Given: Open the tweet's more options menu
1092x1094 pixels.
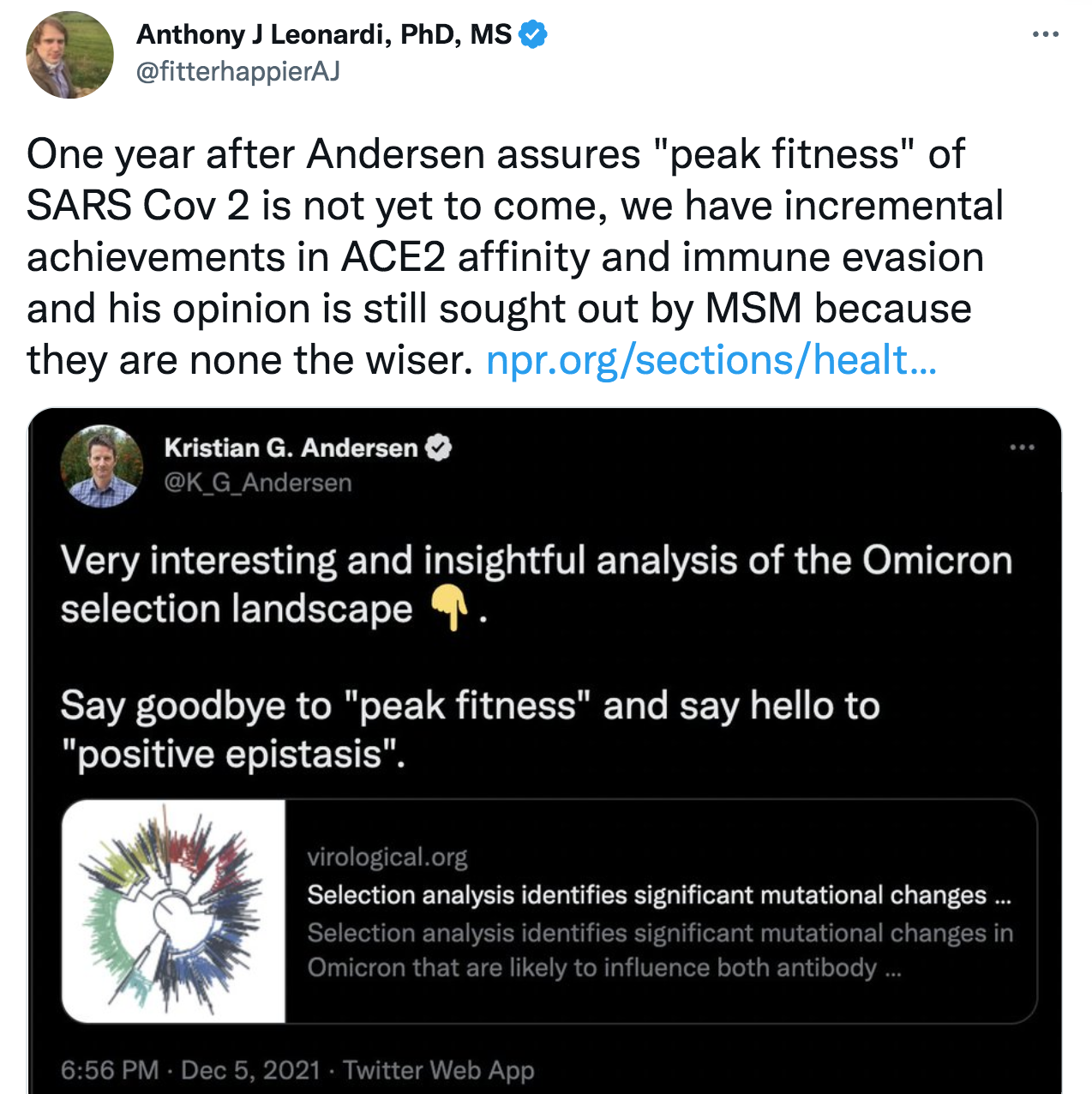Looking at the screenshot, I should pos(1045,35).
